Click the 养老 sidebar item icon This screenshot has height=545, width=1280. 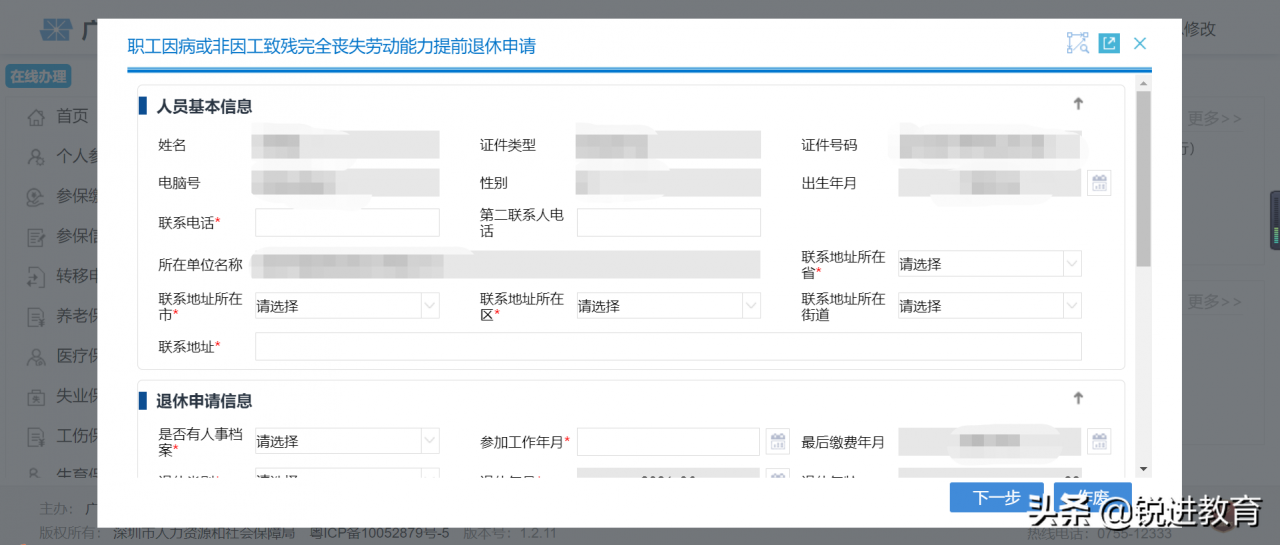coord(36,317)
